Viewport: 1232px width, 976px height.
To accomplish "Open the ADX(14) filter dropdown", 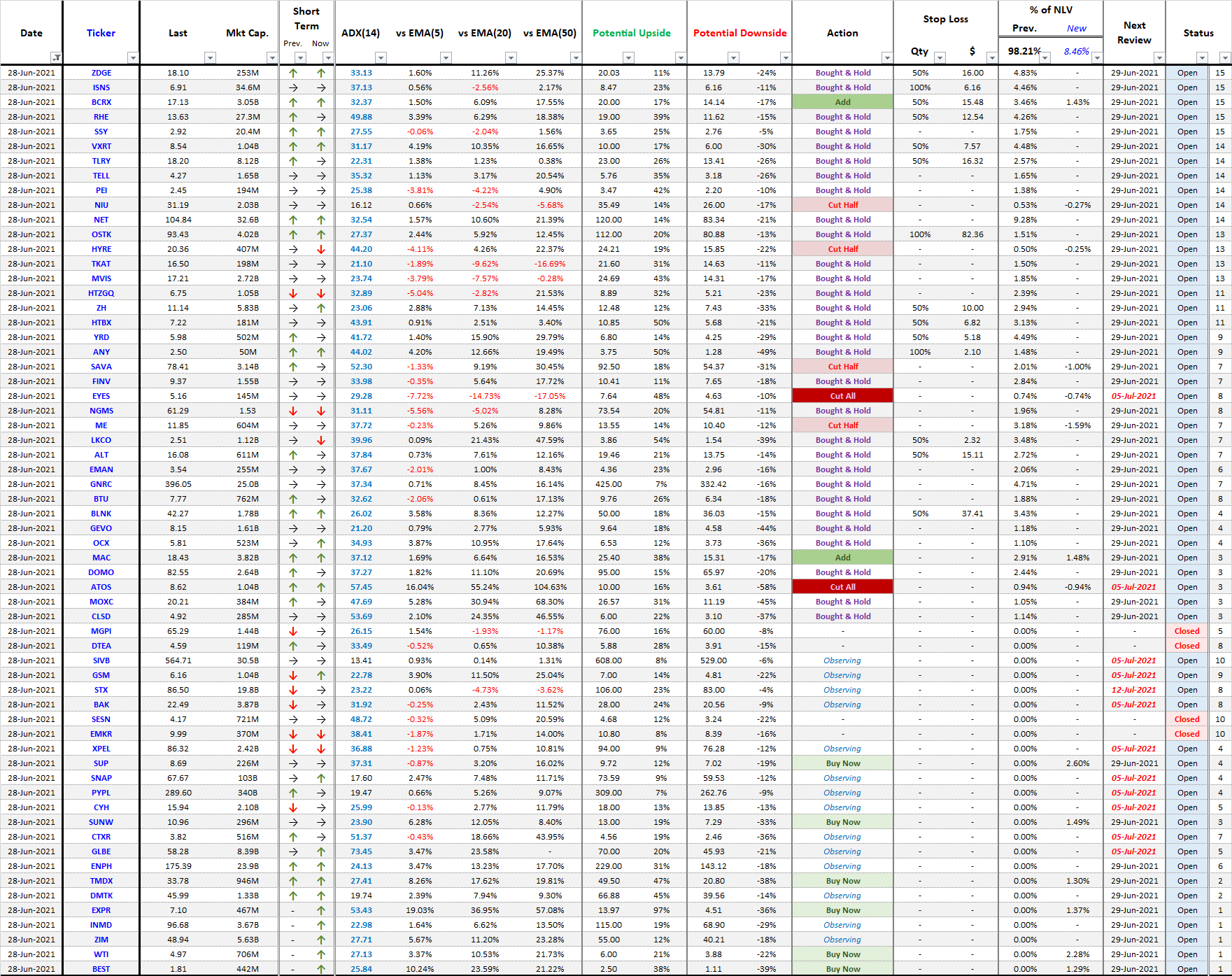I will [381, 57].
